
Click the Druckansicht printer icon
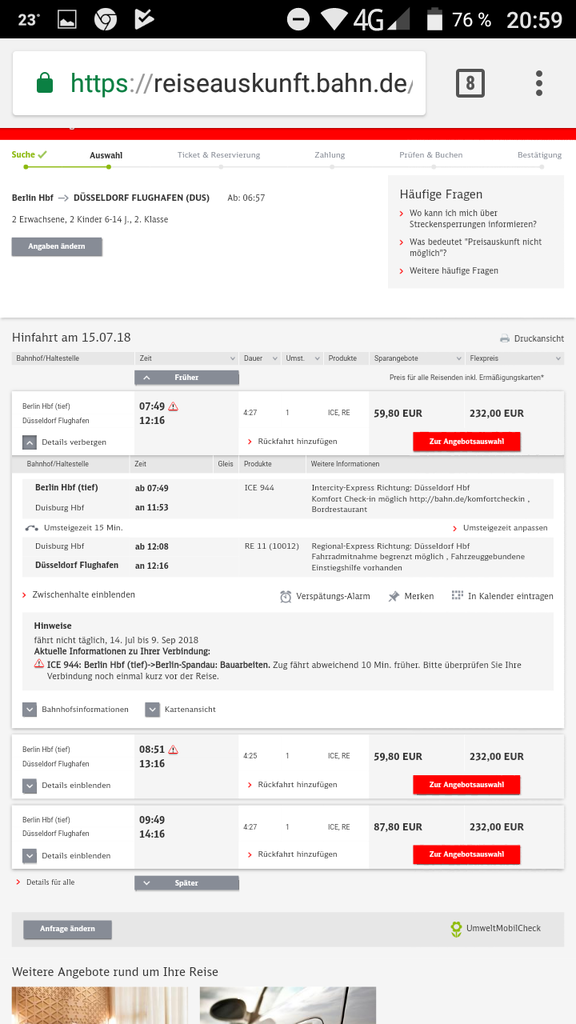click(x=505, y=338)
